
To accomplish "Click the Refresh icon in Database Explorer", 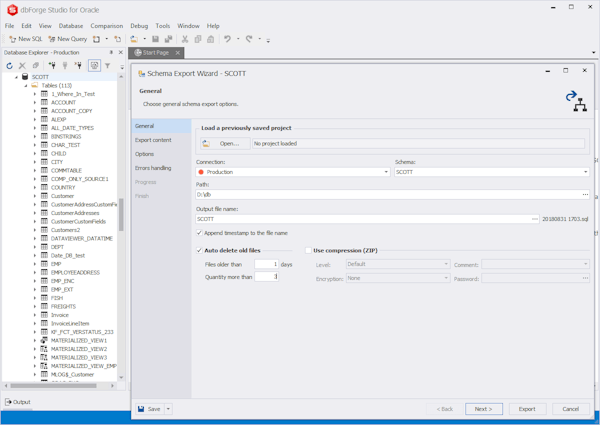I will click(x=10, y=66).
